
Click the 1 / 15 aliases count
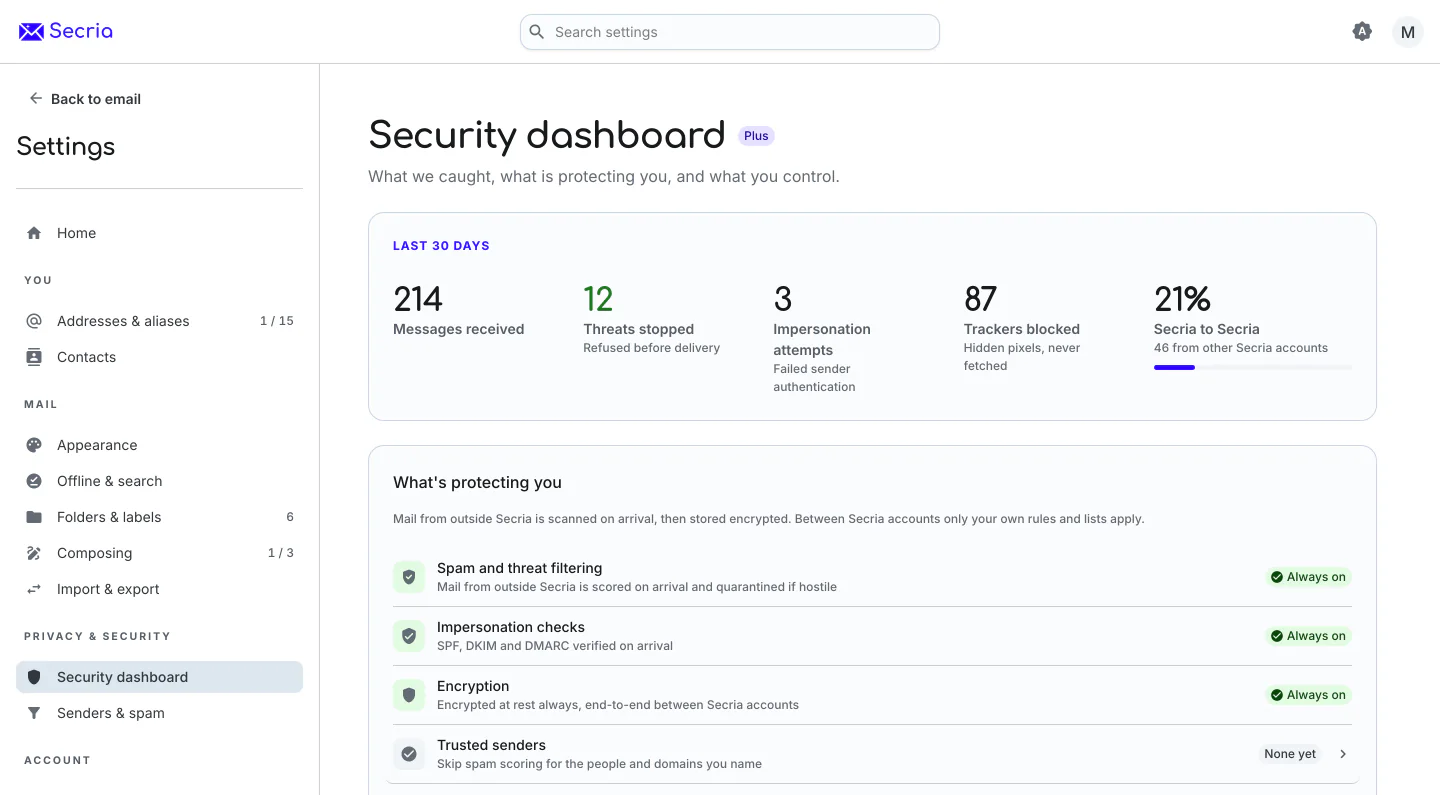pyautogui.click(x=277, y=321)
